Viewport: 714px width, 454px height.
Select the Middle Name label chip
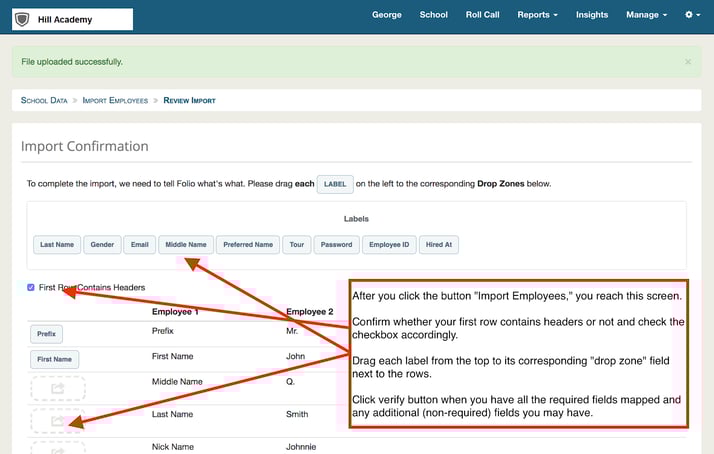186,245
